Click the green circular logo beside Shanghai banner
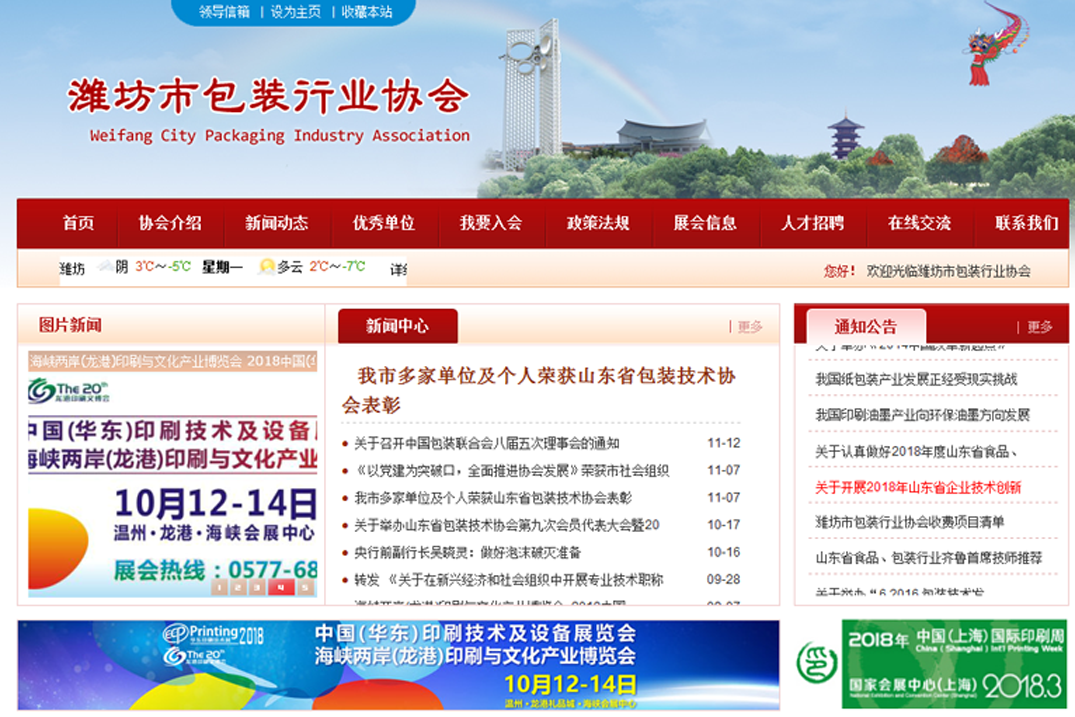This screenshot has height=717, width=1075. click(x=817, y=662)
